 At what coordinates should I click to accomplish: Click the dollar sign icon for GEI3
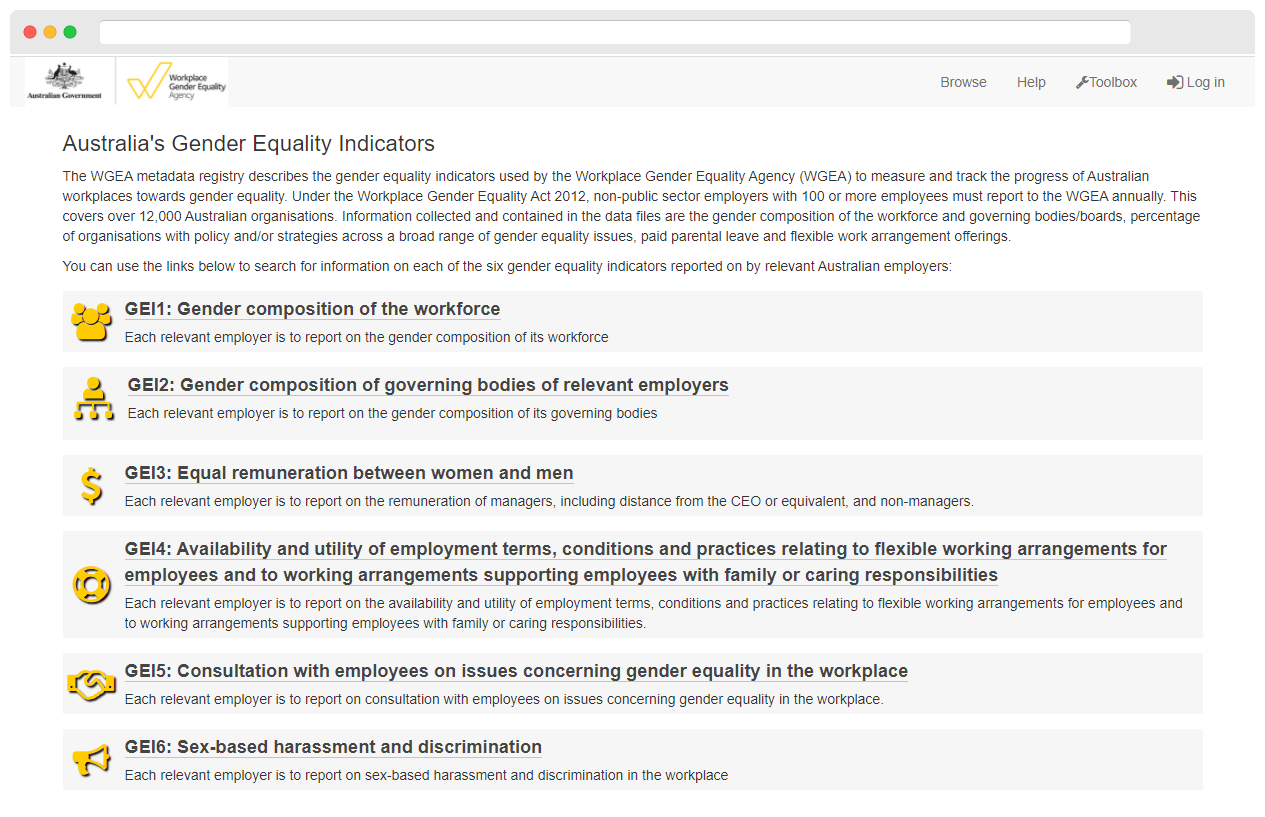[x=92, y=486]
